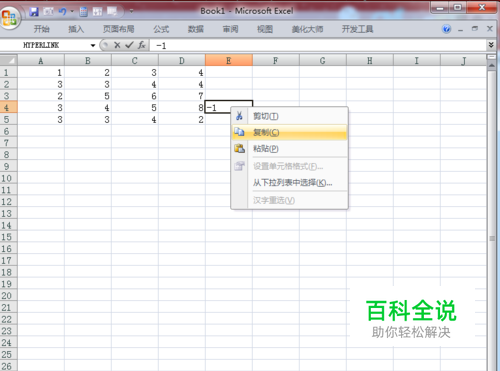Viewport: 500px width, 371px height.
Task: Select row 1 header
Action: click(x=9, y=72)
